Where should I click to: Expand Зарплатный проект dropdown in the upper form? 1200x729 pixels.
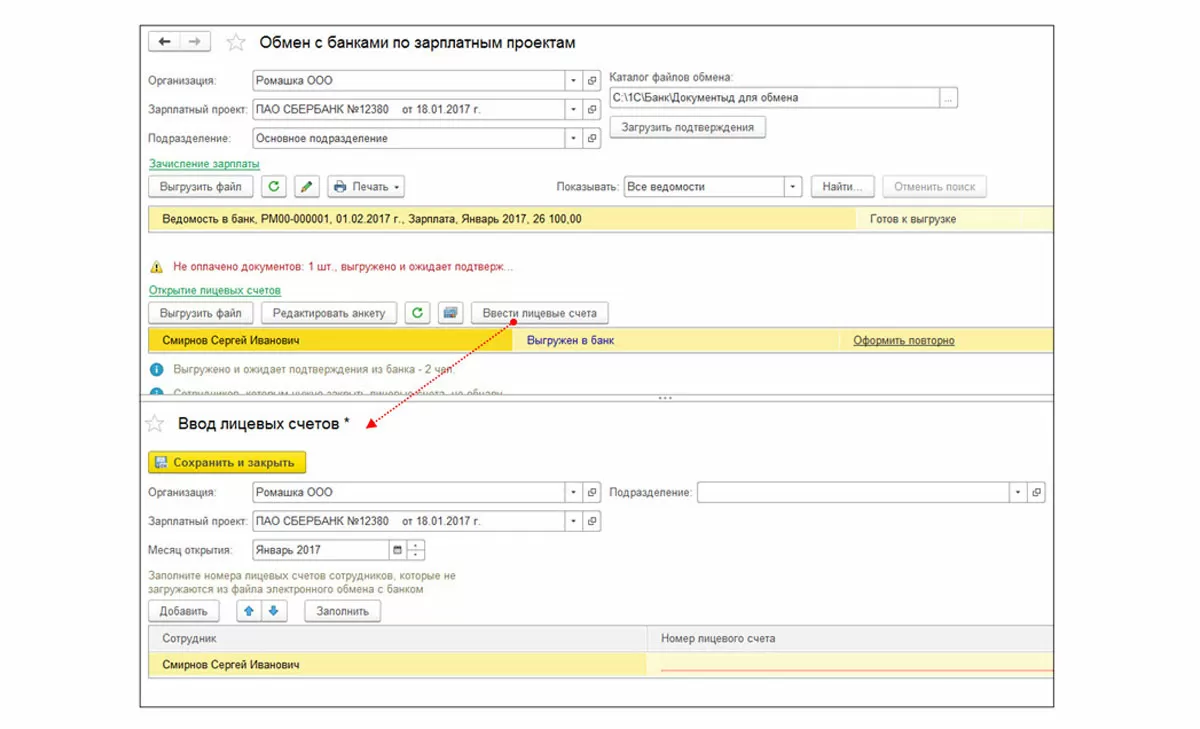point(574,109)
